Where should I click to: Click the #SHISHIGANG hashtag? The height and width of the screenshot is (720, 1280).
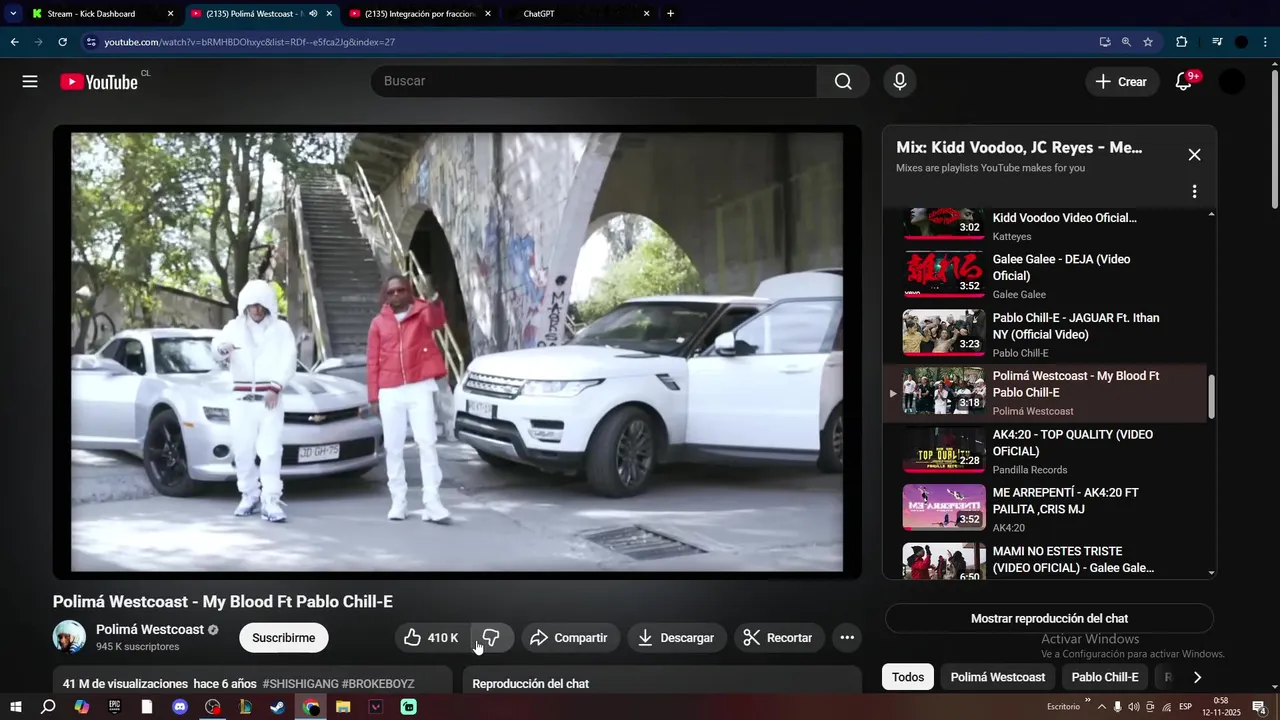point(300,684)
